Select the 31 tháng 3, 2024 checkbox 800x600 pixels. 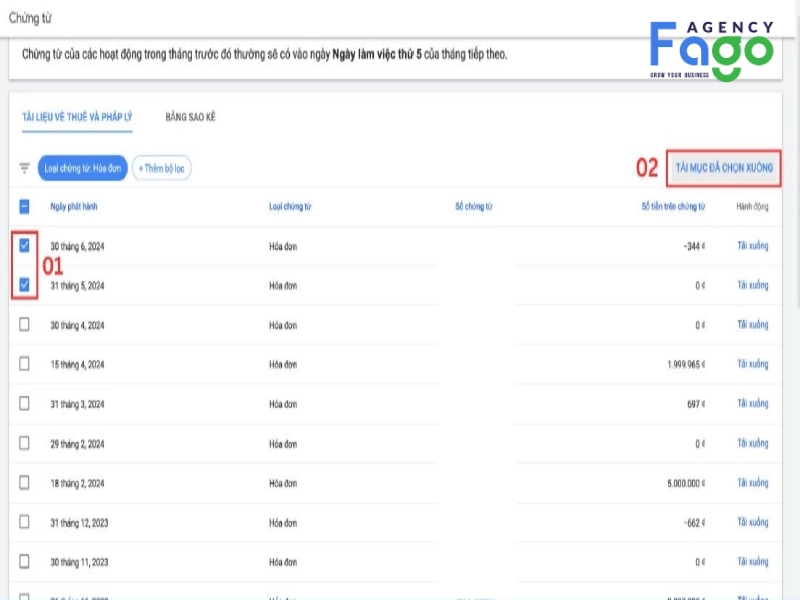pyautogui.click(x=25, y=403)
